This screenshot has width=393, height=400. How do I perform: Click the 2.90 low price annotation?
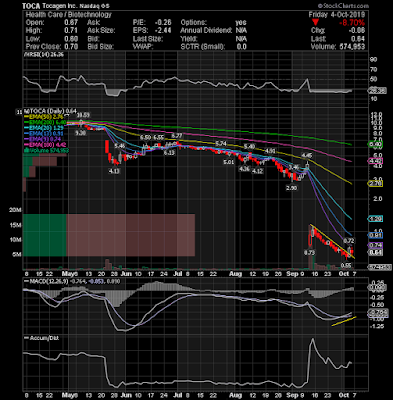pyautogui.click(x=291, y=188)
